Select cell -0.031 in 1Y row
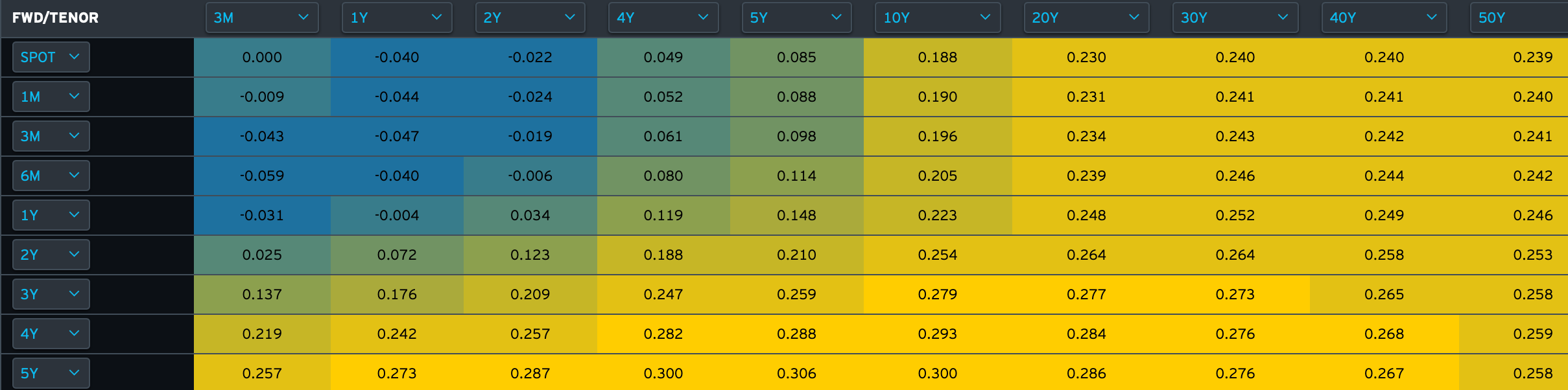Image resolution: width=1568 pixels, height=390 pixels. pos(262,215)
